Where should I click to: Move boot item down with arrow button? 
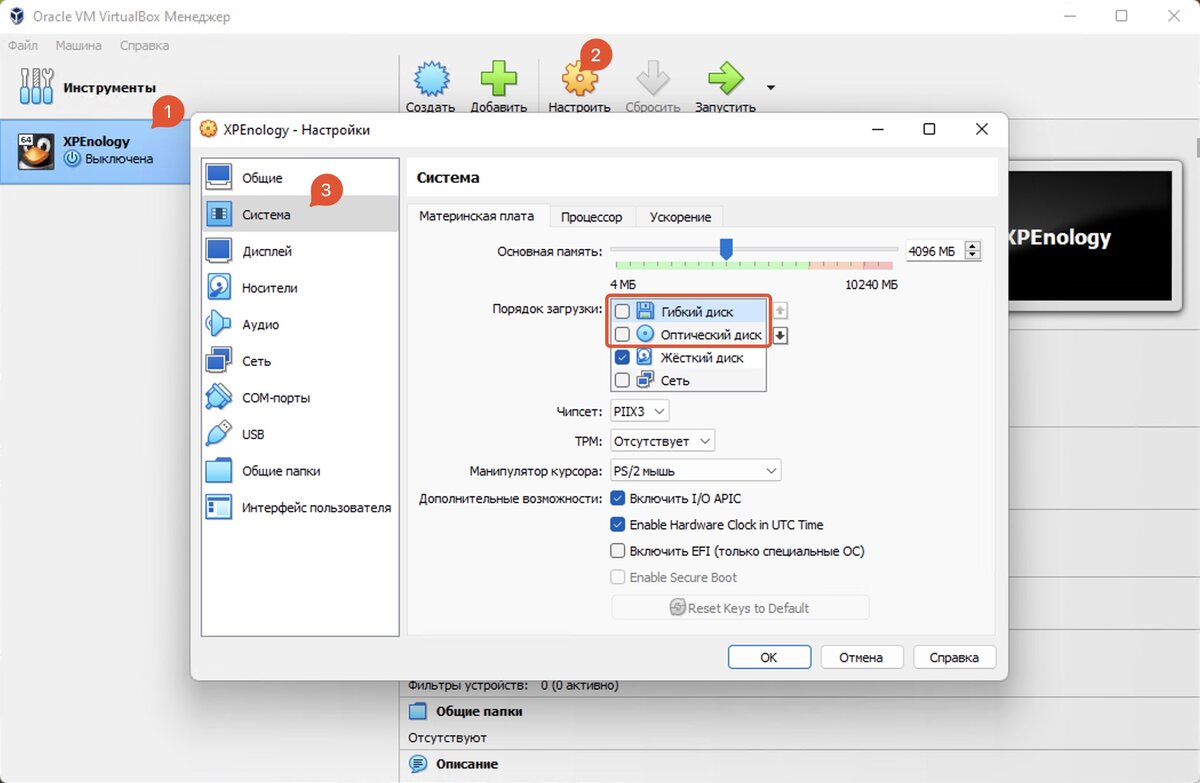[781, 335]
